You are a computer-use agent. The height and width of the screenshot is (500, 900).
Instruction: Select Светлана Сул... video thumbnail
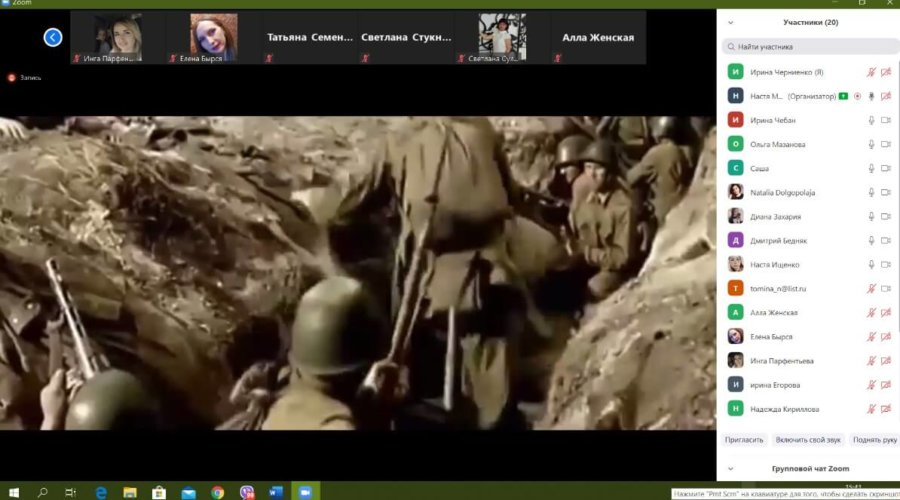pyautogui.click(x=502, y=38)
